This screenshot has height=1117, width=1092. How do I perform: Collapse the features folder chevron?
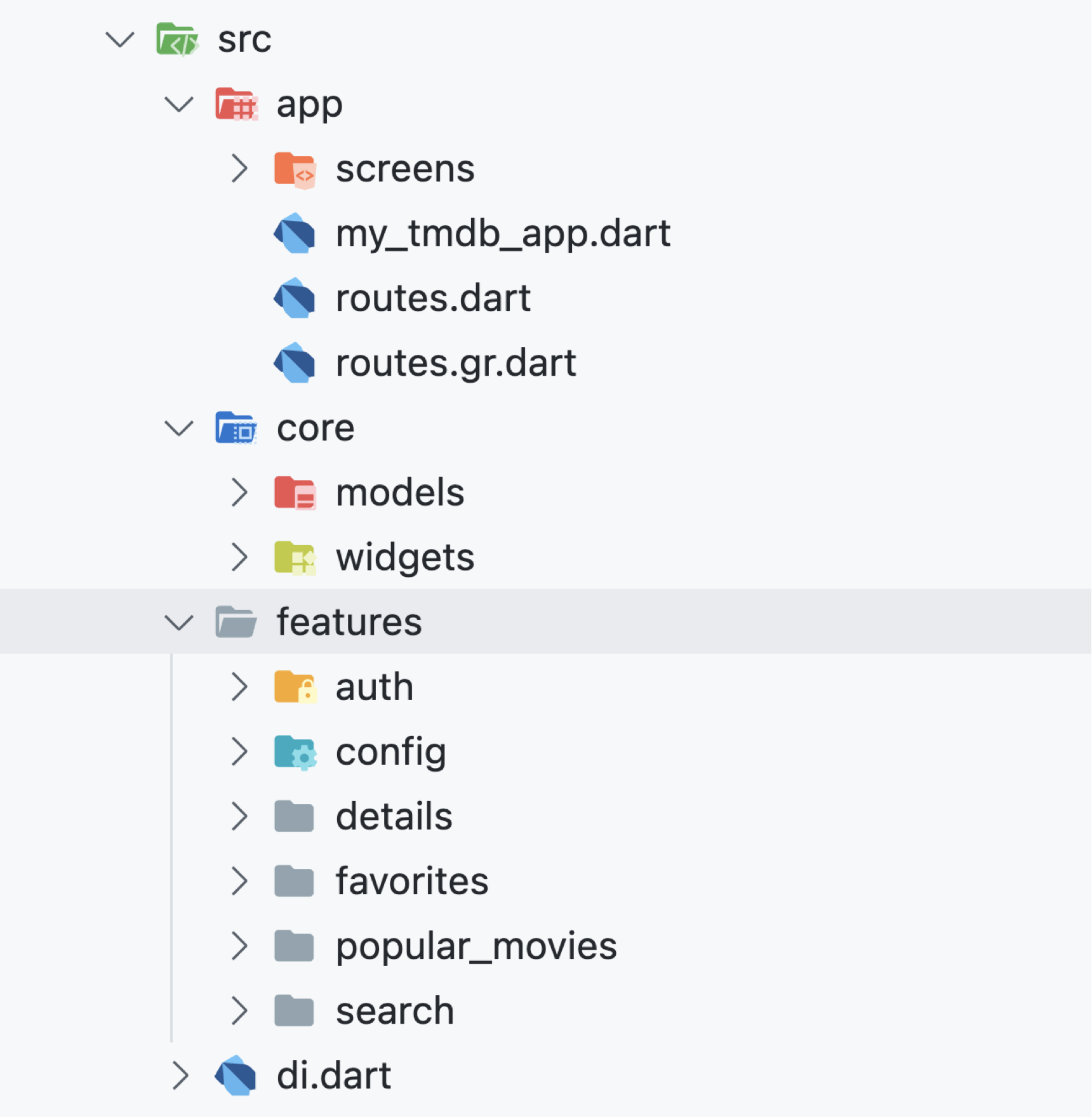click(179, 622)
